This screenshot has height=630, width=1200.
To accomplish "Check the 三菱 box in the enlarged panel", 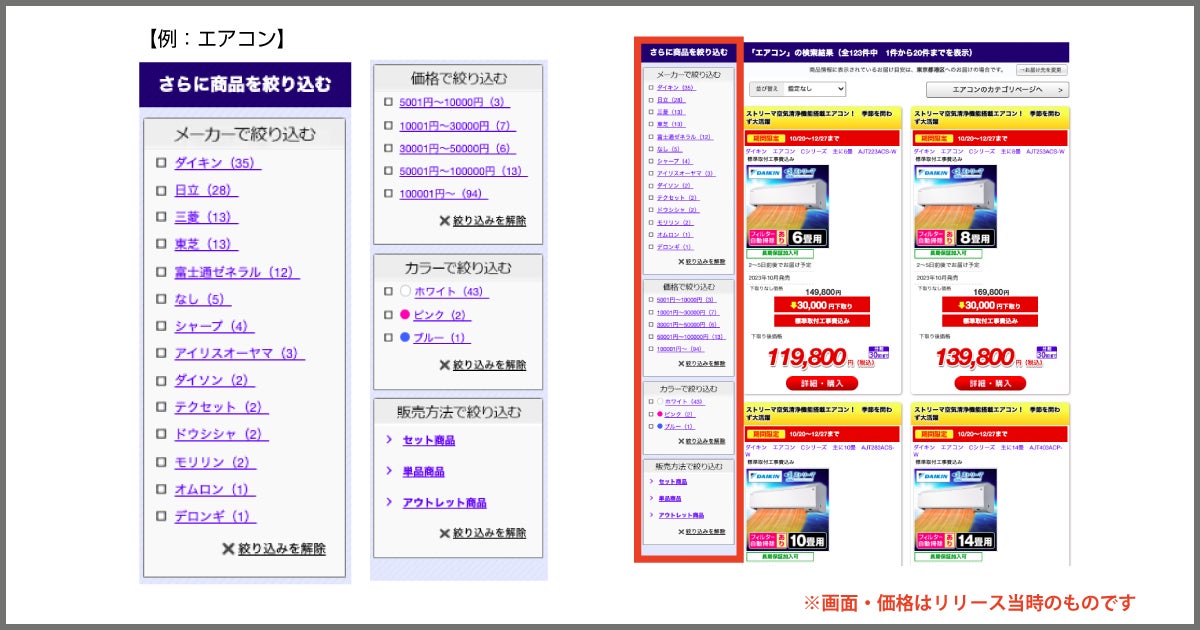I will click(161, 217).
